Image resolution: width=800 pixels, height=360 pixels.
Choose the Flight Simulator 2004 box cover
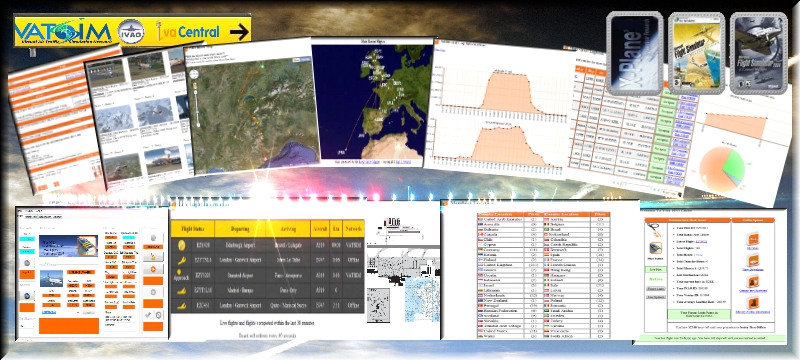click(758, 54)
